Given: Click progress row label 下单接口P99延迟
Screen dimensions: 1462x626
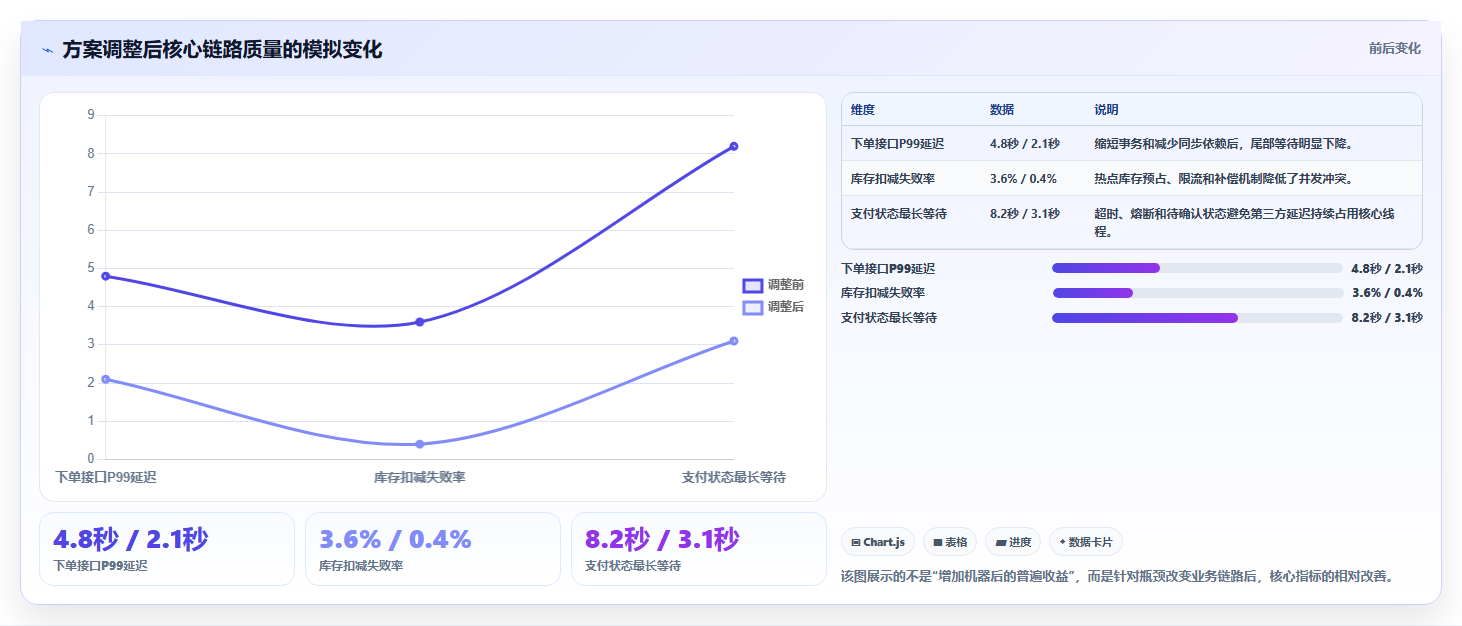Looking at the screenshot, I should pos(889,269).
